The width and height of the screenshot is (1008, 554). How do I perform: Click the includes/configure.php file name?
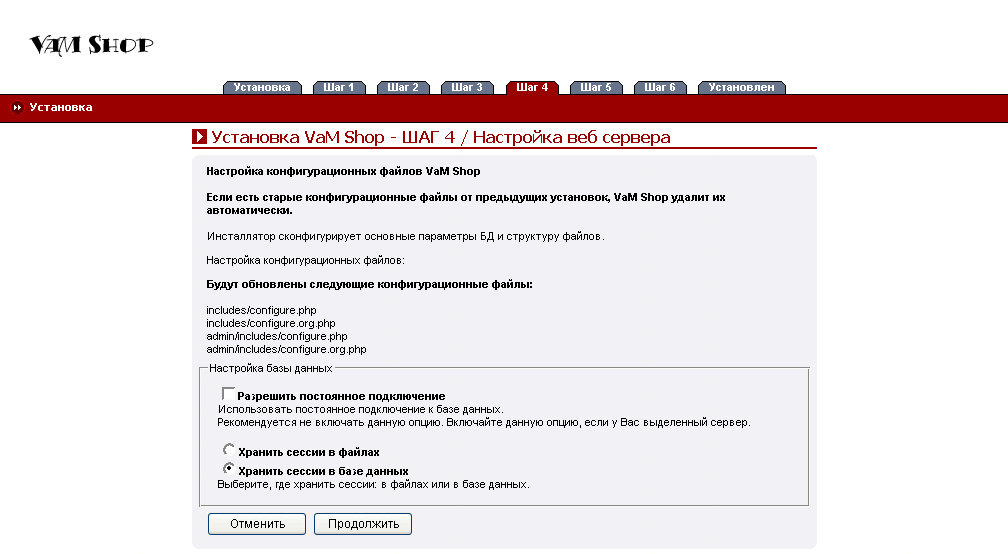click(x=262, y=310)
